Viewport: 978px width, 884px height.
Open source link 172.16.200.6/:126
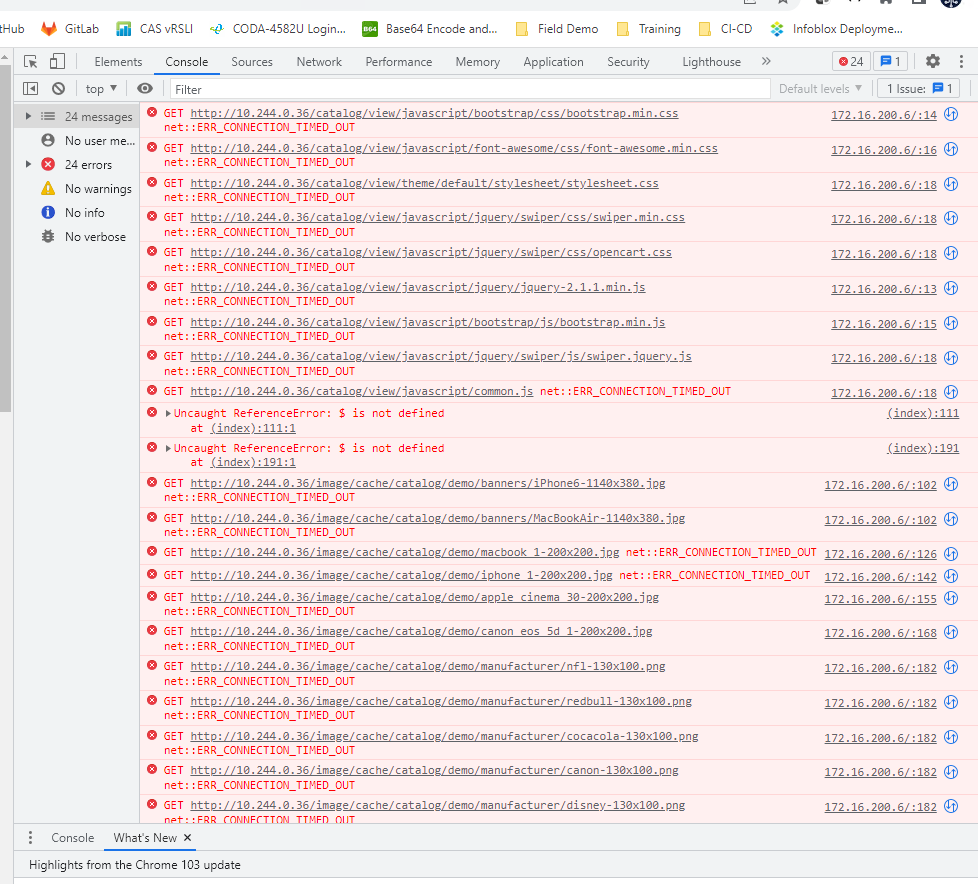coord(881,554)
